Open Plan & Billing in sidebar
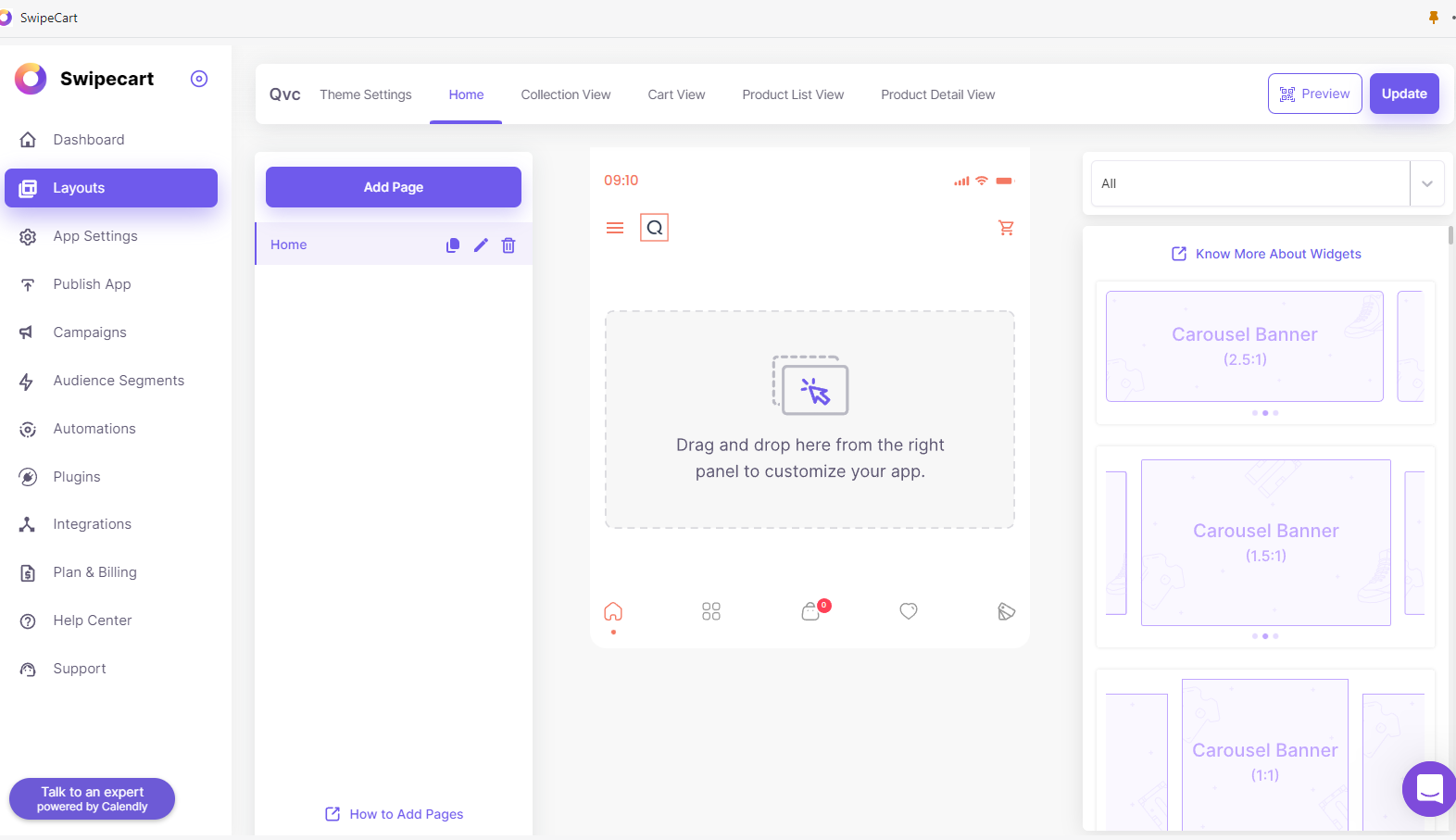 coord(94,572)
